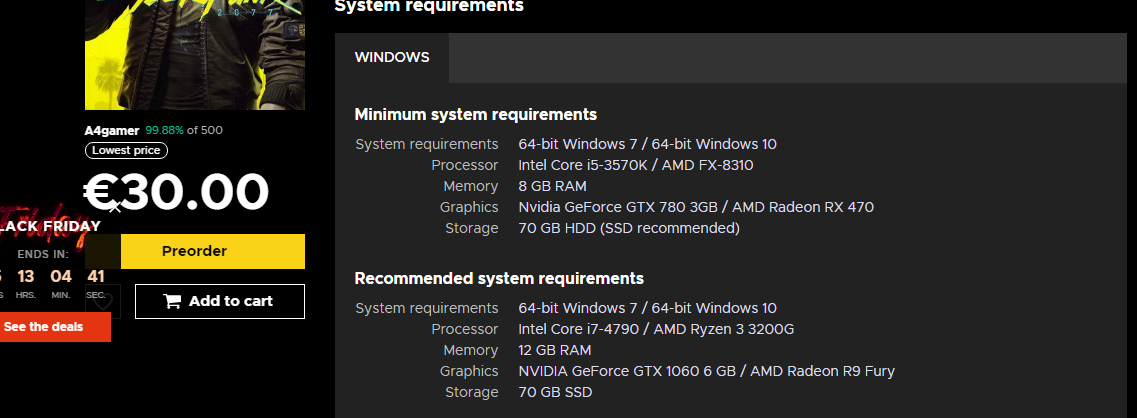The height and width of the screenshot is (418, 1137).
Task: Close the Black Friday popup
Action: [x=115, y=208]
